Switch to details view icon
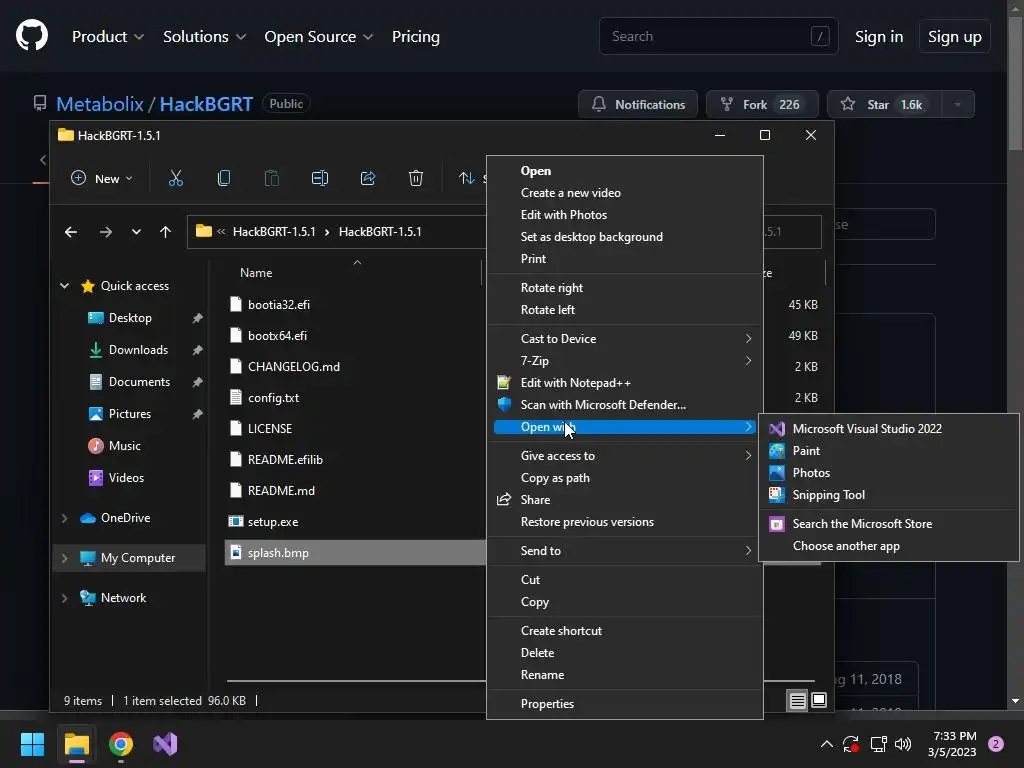 coord(797,701)
